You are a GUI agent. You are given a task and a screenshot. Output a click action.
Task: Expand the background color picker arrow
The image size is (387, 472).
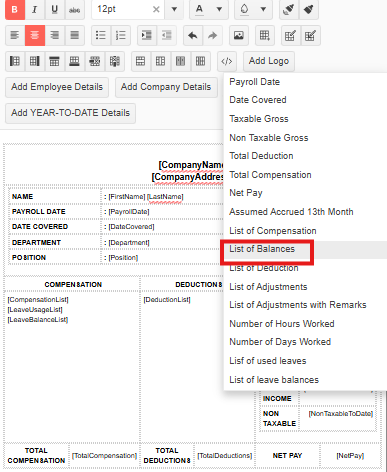[x=263, y=10]
